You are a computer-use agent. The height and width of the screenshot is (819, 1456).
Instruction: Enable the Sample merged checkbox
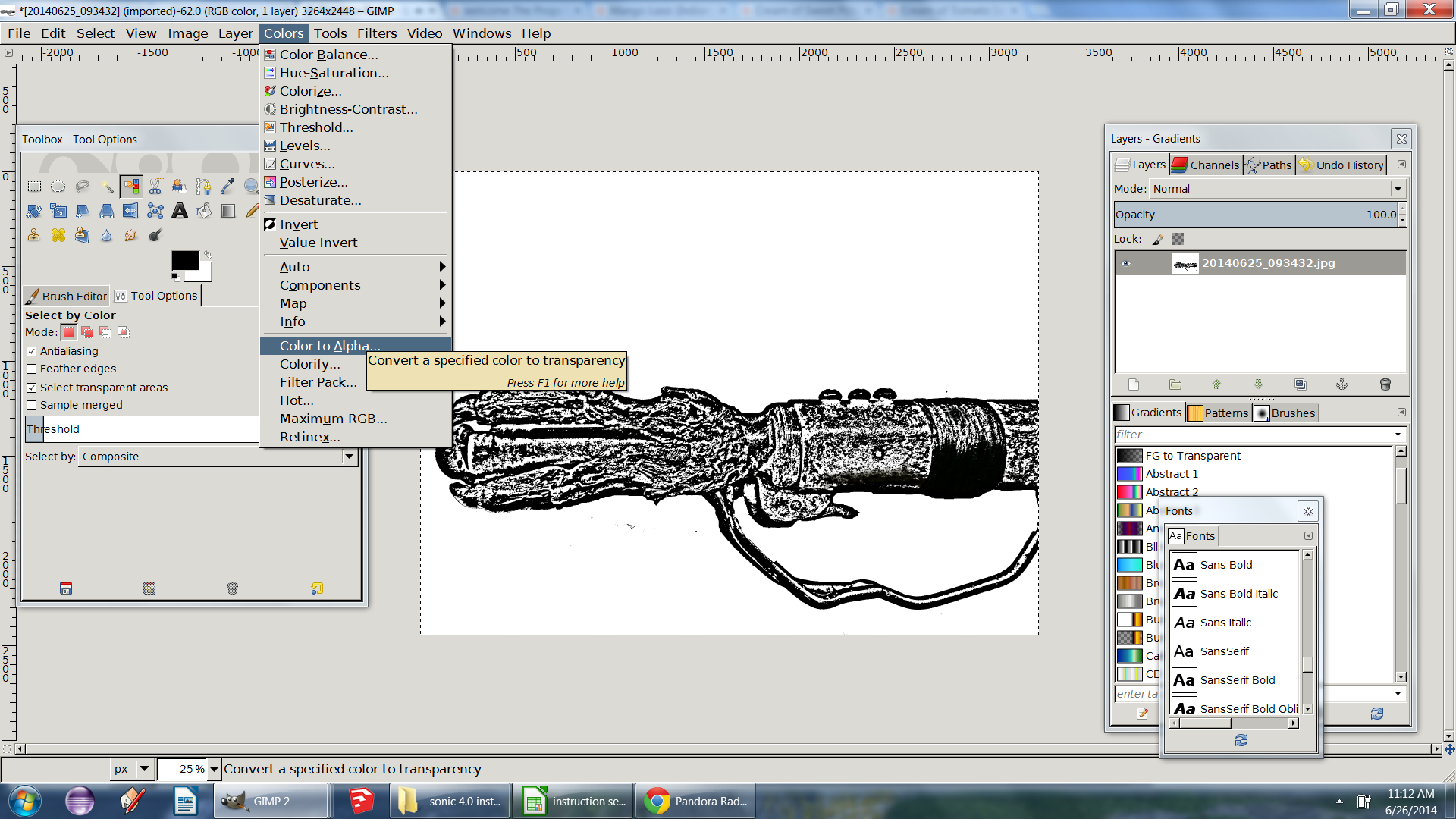[x=32, y=405]
